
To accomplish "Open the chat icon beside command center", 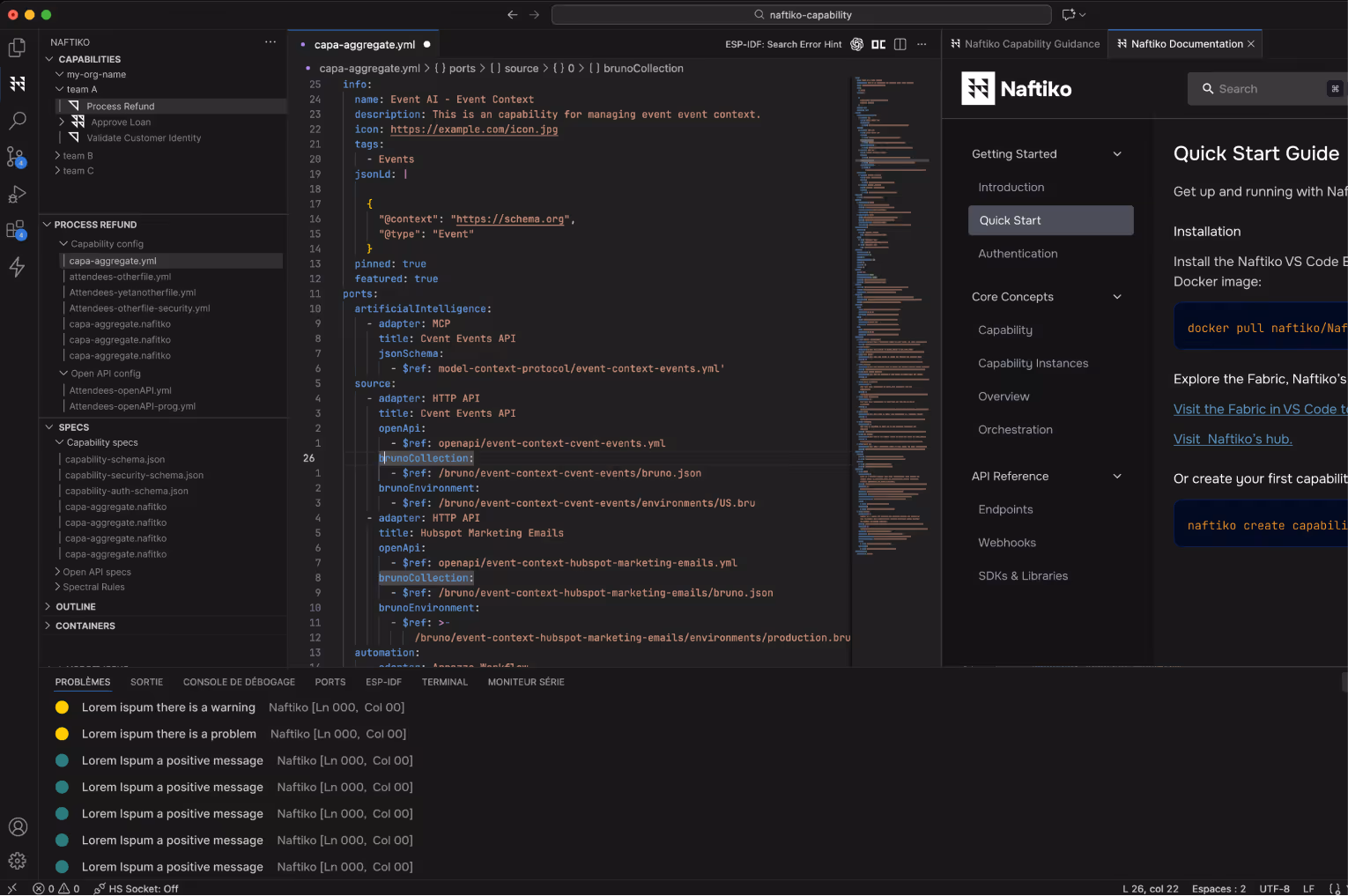I will (1073, 15).
